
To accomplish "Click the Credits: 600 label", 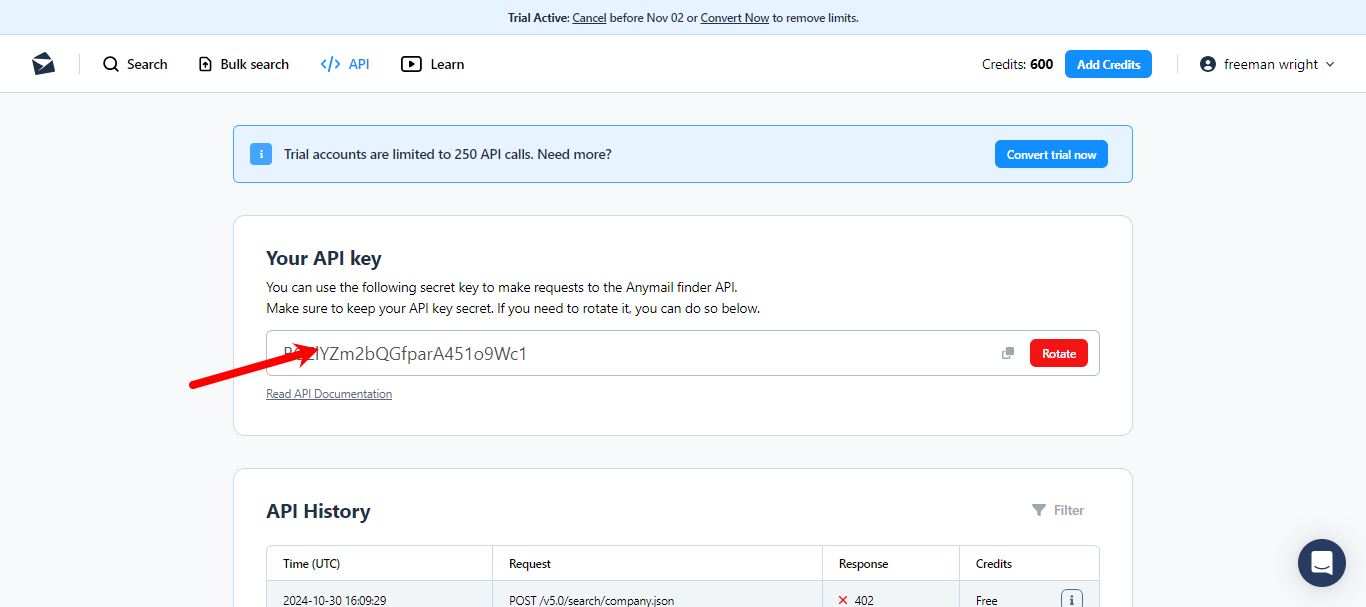I will [x=1017, y=64].
